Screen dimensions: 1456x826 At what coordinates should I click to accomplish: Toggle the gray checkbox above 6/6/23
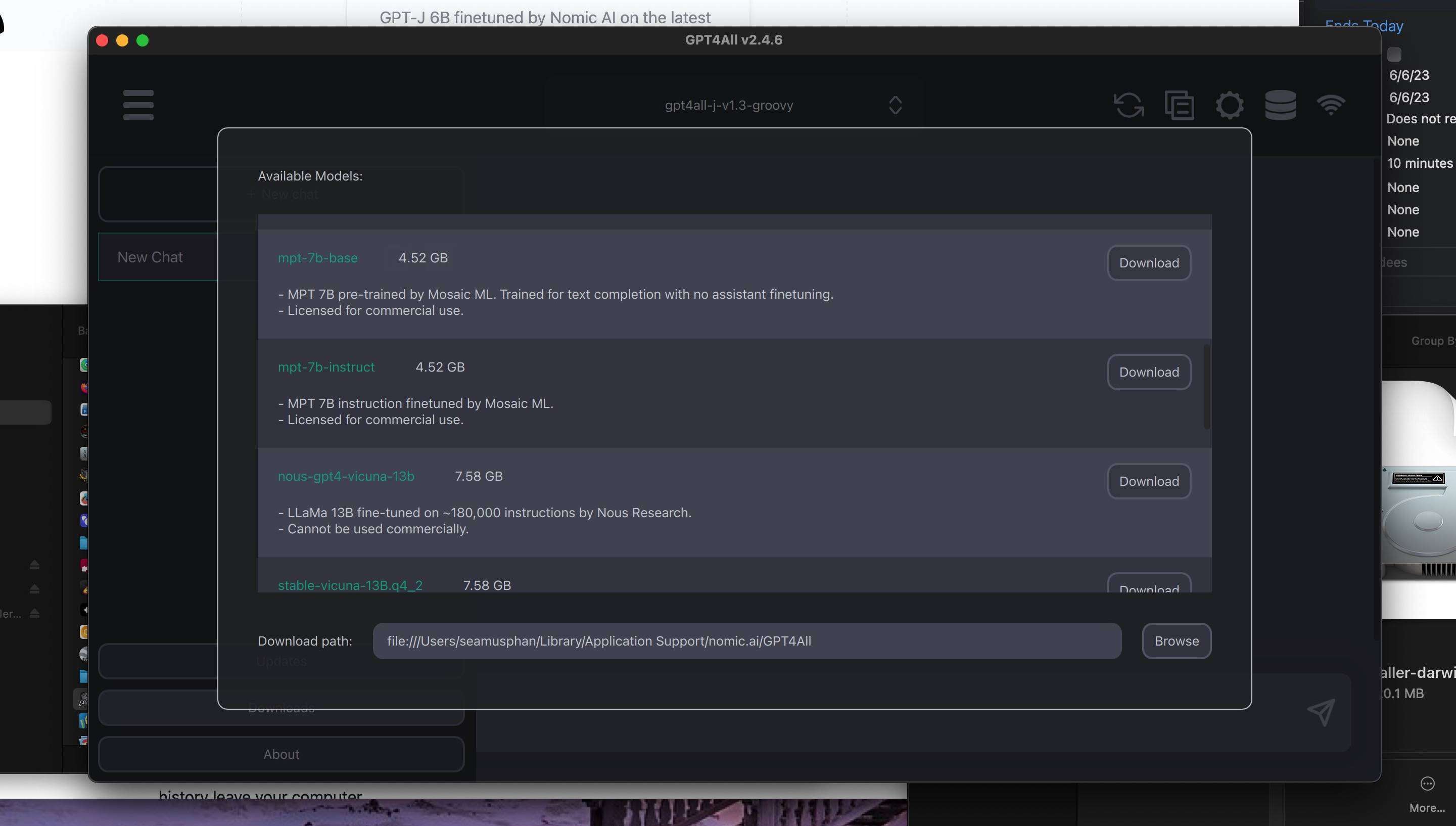[x=1394, y=55]
